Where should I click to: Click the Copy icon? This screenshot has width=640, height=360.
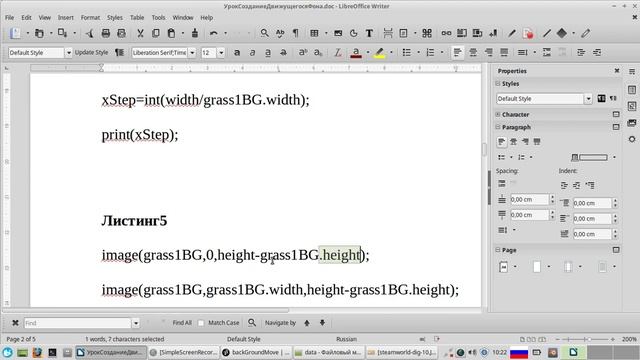pyautogui.click(x=156, y=33)
